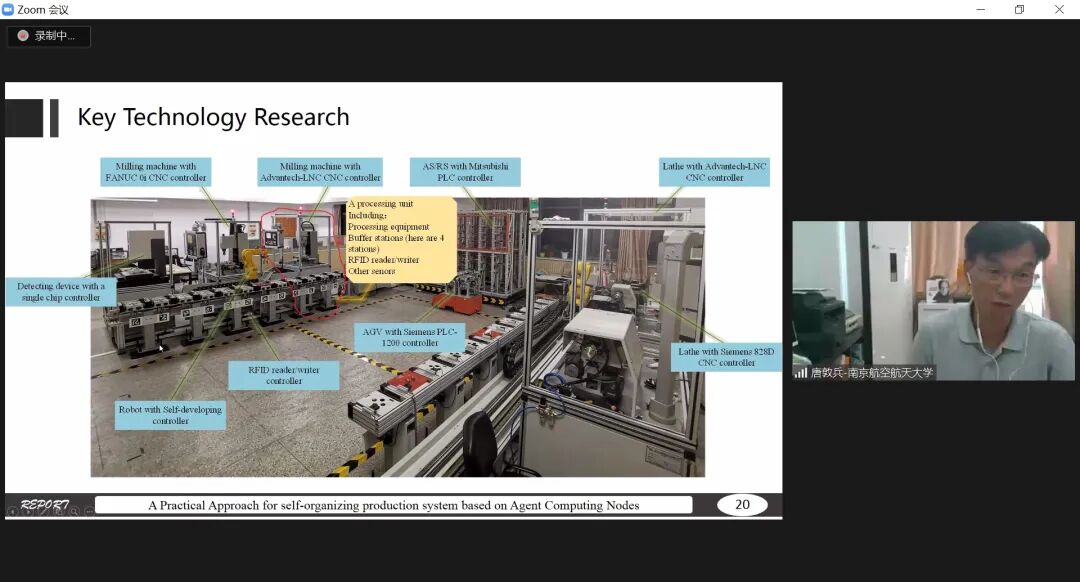Click the 'Milling machine with FANUC 0i' label
The width and height of the screenshot is (1080, 582).
pyautogui.click(x=156, y=172)
